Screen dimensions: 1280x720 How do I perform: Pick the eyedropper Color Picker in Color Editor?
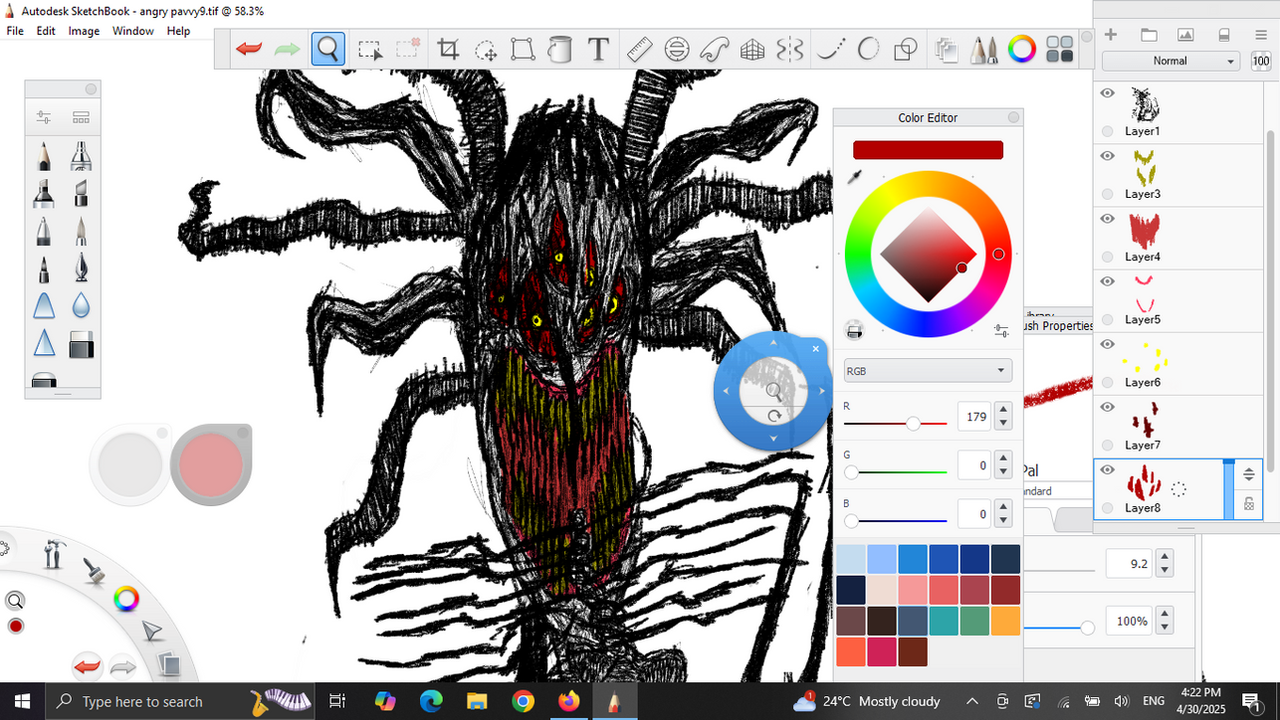[x=855, y=177]
